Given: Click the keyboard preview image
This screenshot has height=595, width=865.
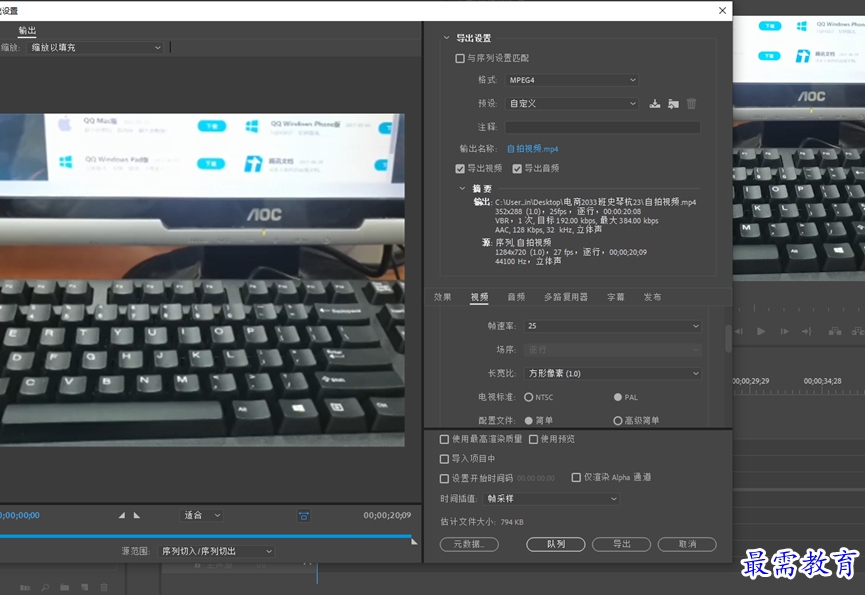Looking at the screenshot, I should pyautogui.click(x=202, y=280).
